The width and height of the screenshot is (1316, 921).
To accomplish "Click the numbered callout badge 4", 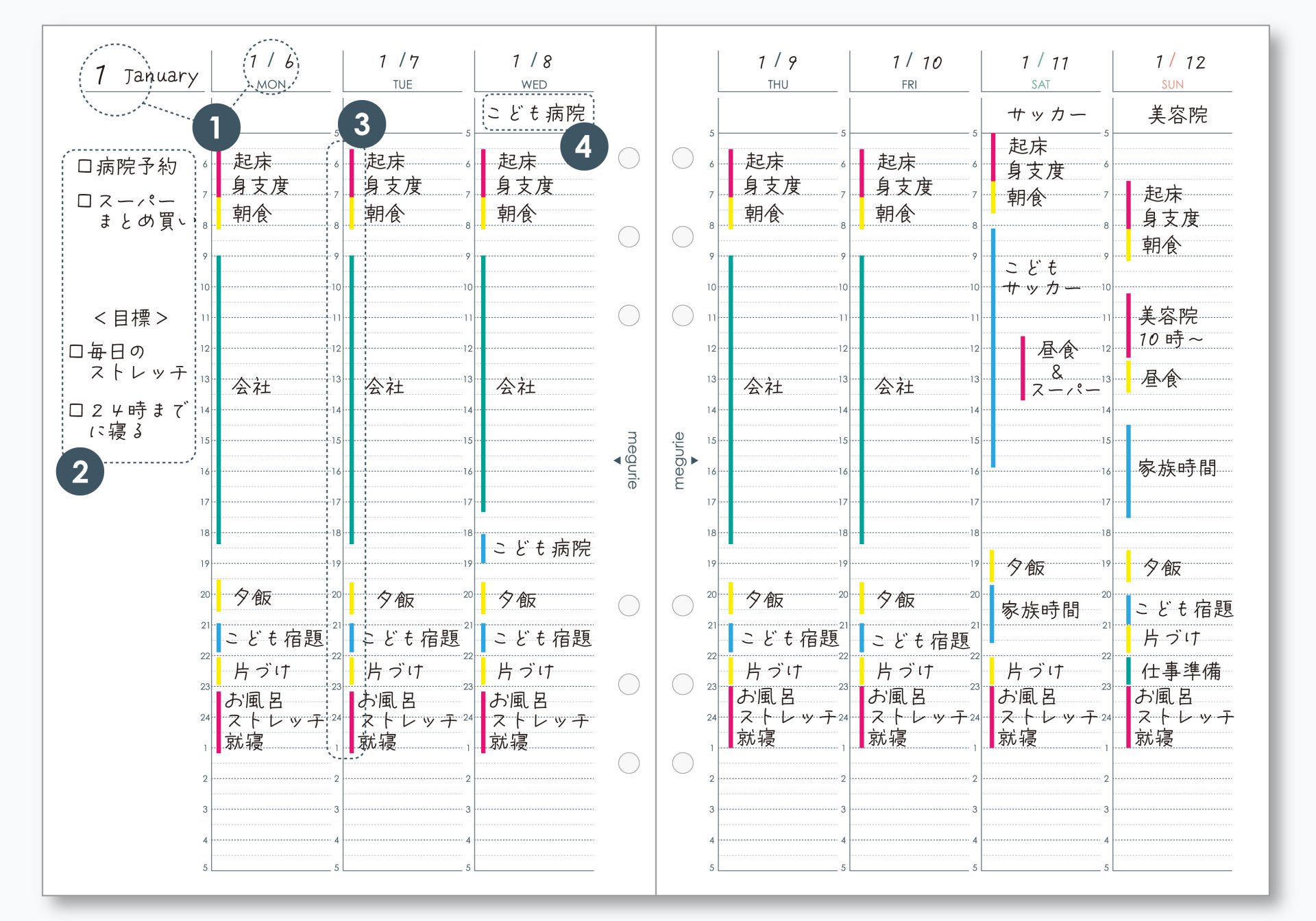I will click(583, 147).
